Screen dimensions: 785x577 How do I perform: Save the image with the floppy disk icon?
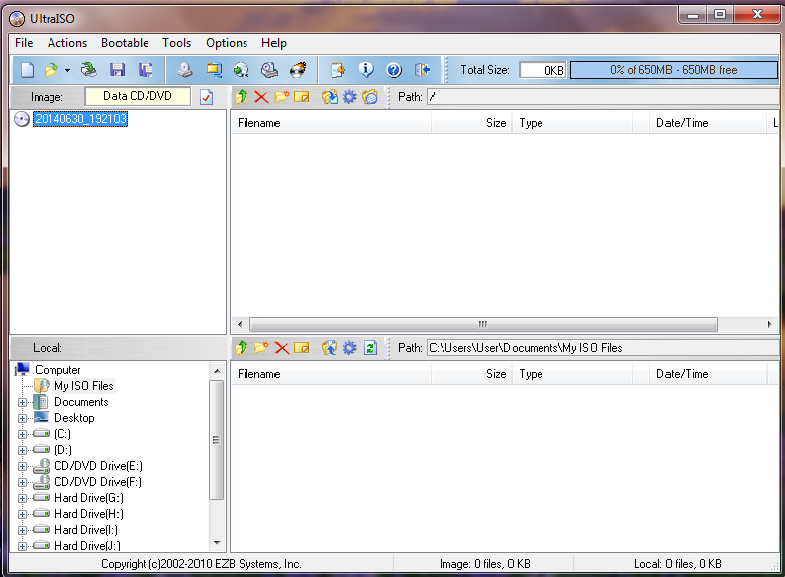coord(118,70)
